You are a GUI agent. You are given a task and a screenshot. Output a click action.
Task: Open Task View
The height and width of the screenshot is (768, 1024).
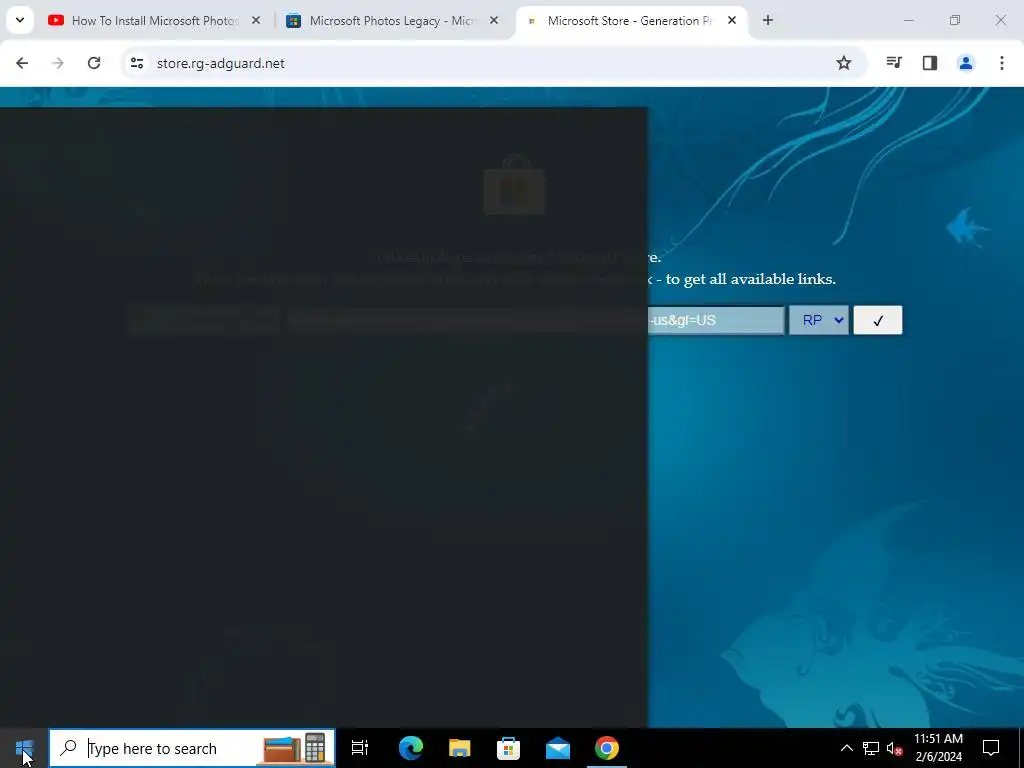click(x=360, y=748)
